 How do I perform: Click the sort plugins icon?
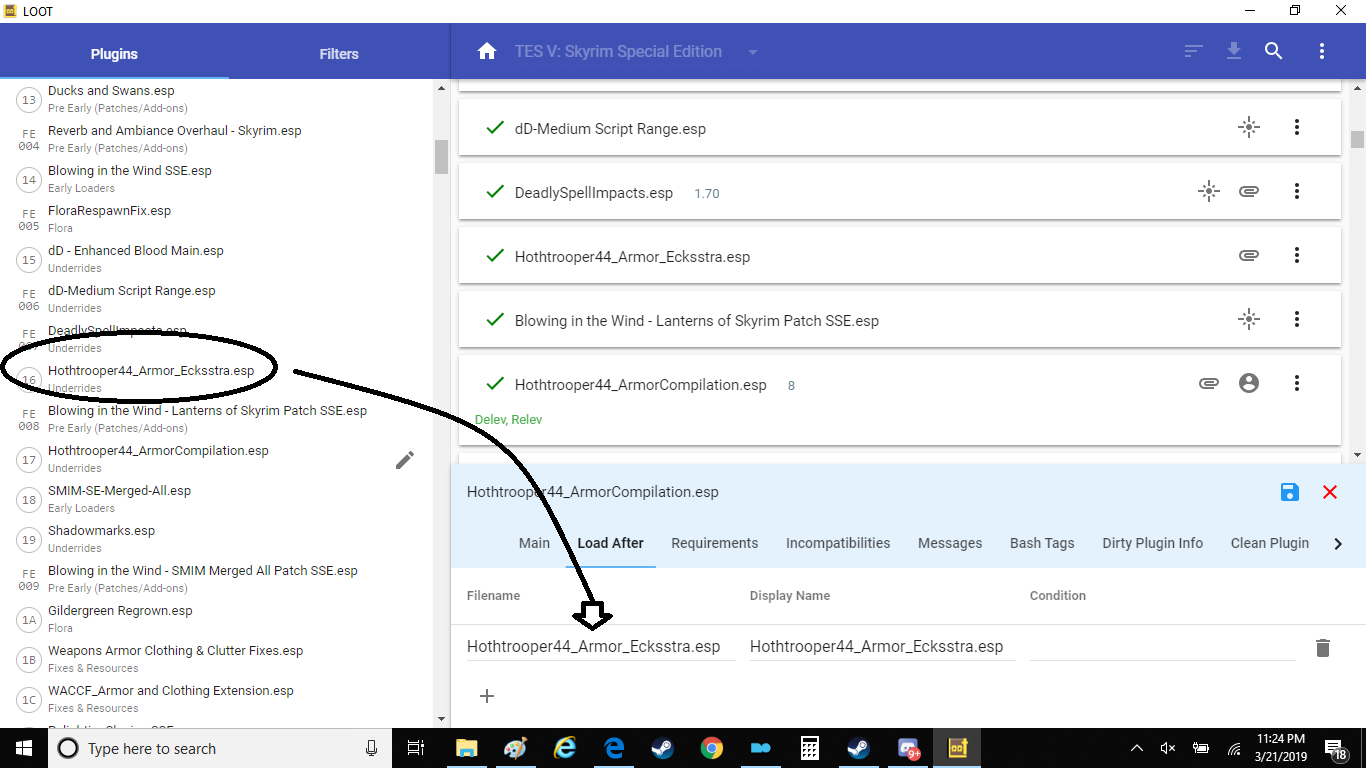pos(1193,51)
